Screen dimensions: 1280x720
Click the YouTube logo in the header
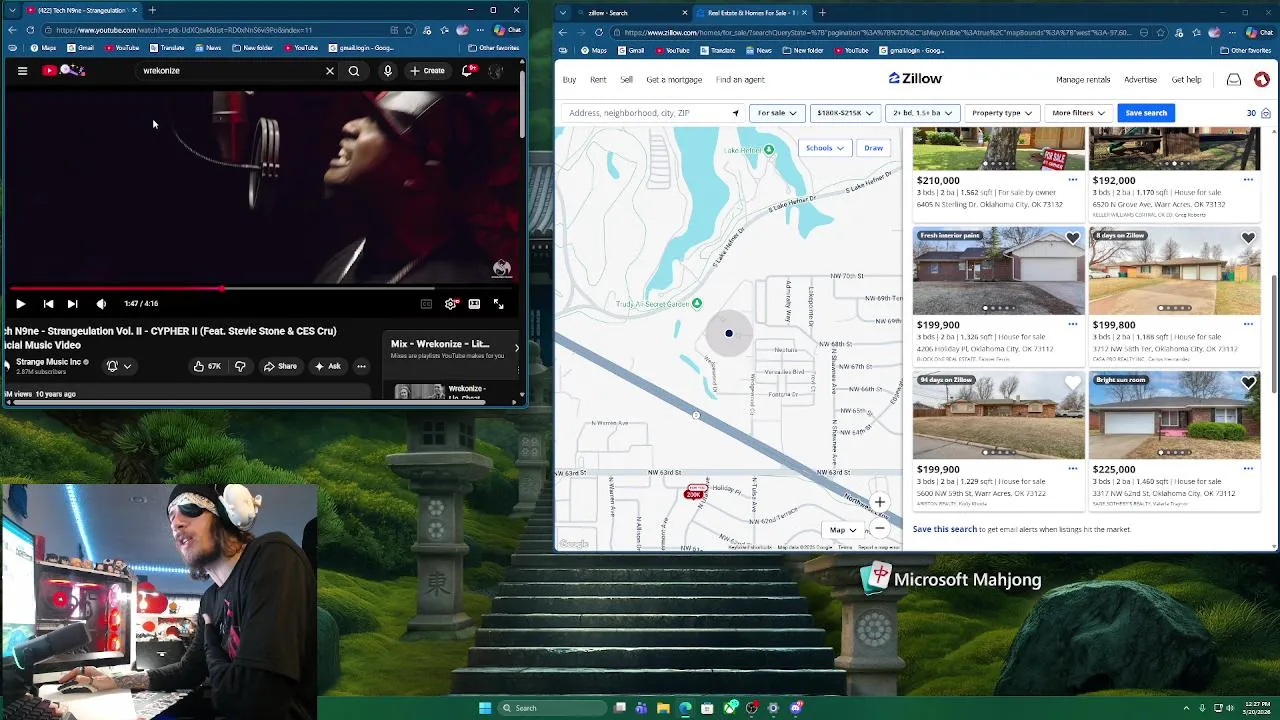pos(64,70)
